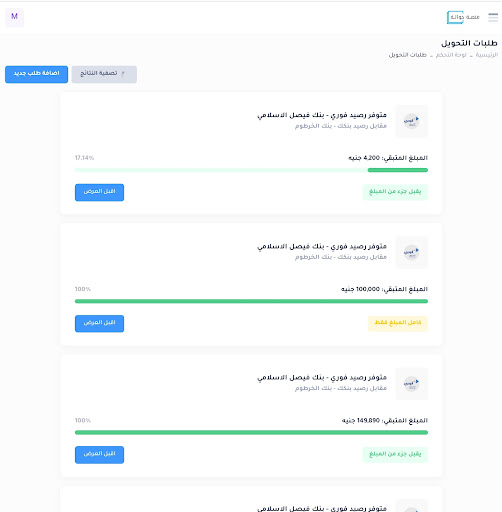
Task: Click Fawry logo of 149,890 request card
Action: 412,384
